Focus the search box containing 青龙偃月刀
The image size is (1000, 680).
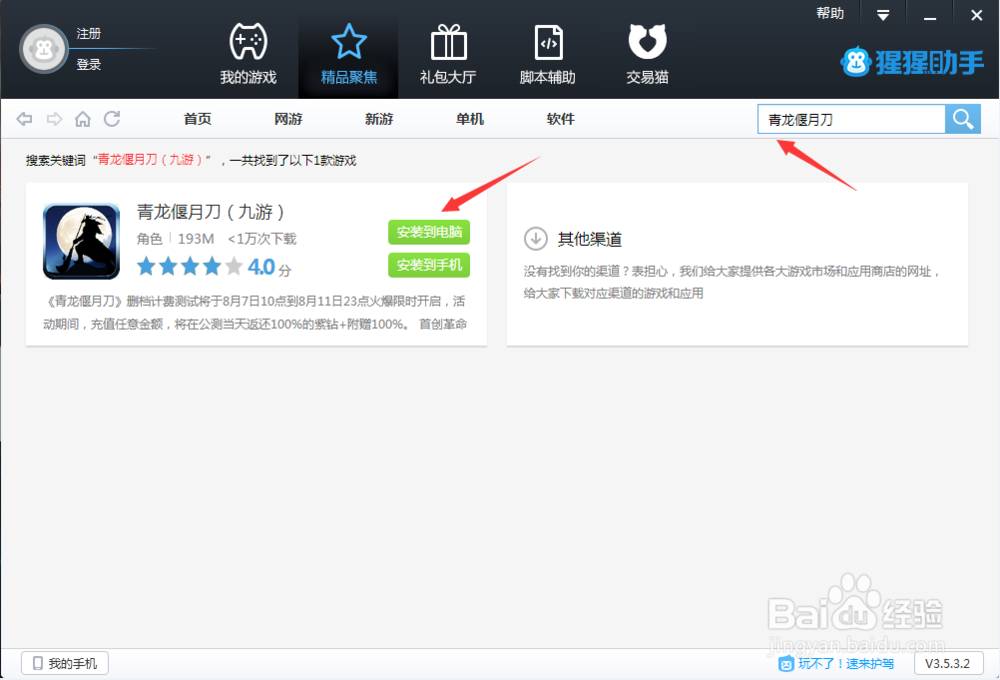pyautogui.click(x=851, y=119)
